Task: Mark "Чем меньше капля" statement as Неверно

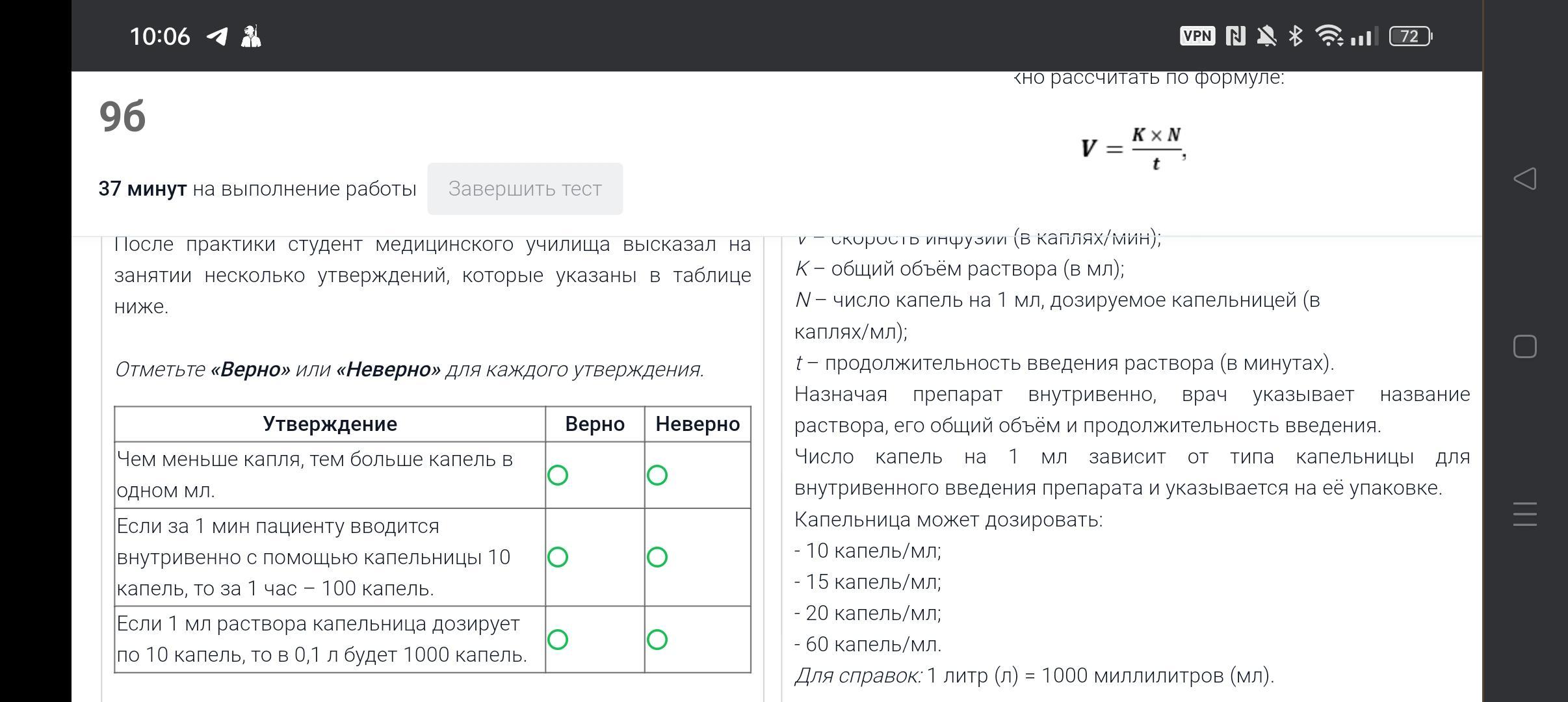Action: [657, 475]
